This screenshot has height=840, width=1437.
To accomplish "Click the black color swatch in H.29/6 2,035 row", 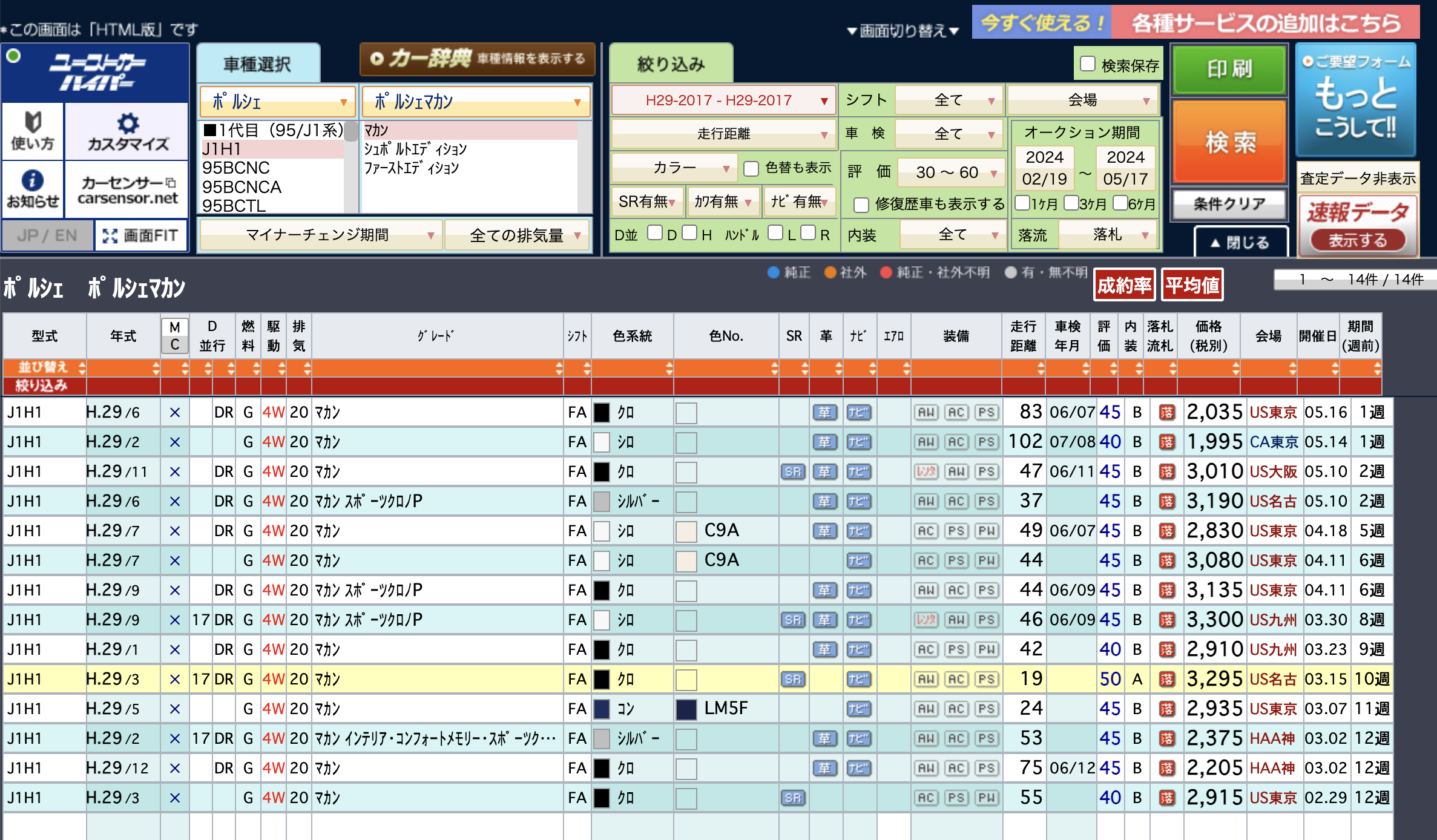I will [x=601, y=413].
